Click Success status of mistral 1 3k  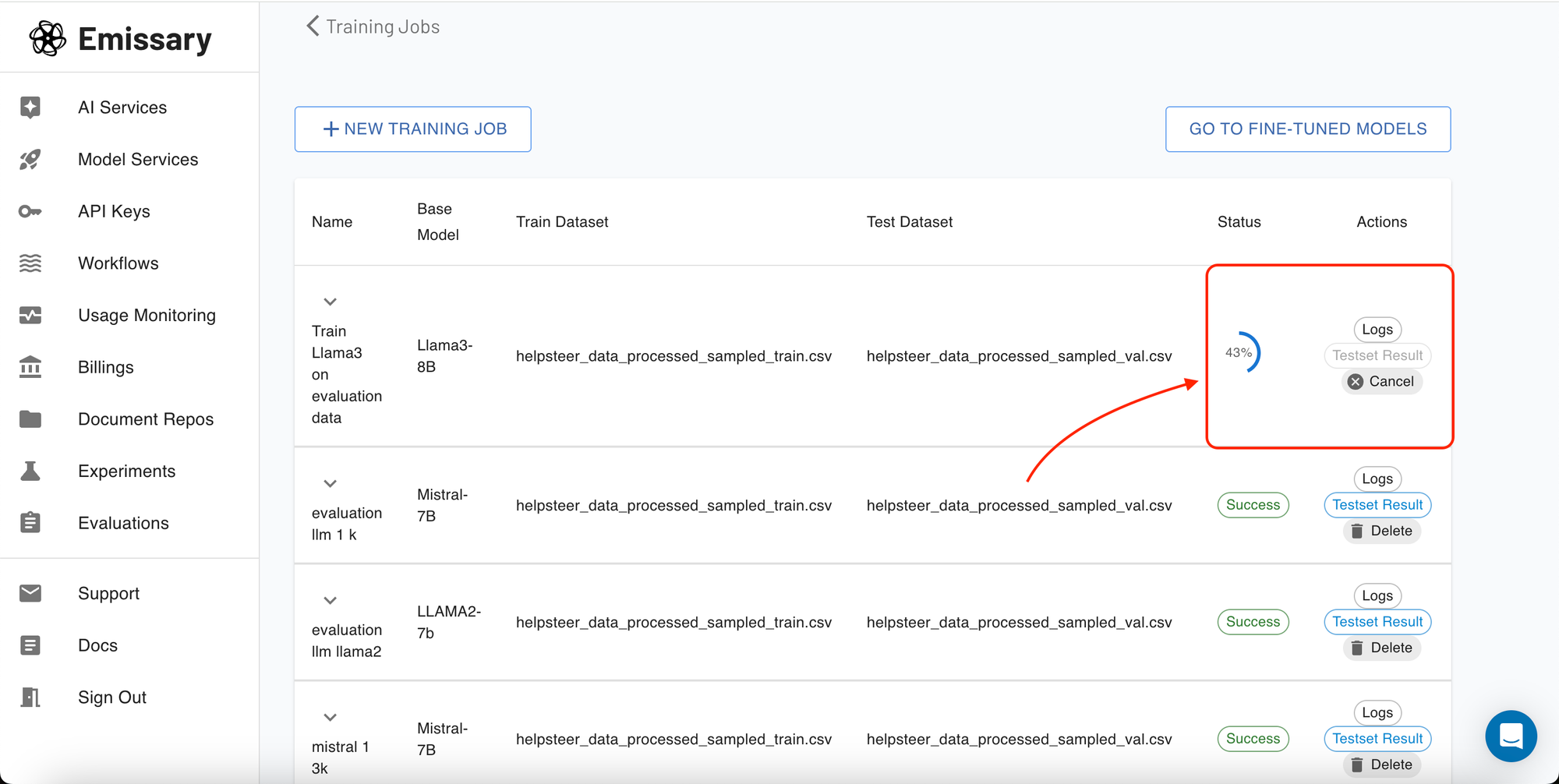tap(1253, 739)
